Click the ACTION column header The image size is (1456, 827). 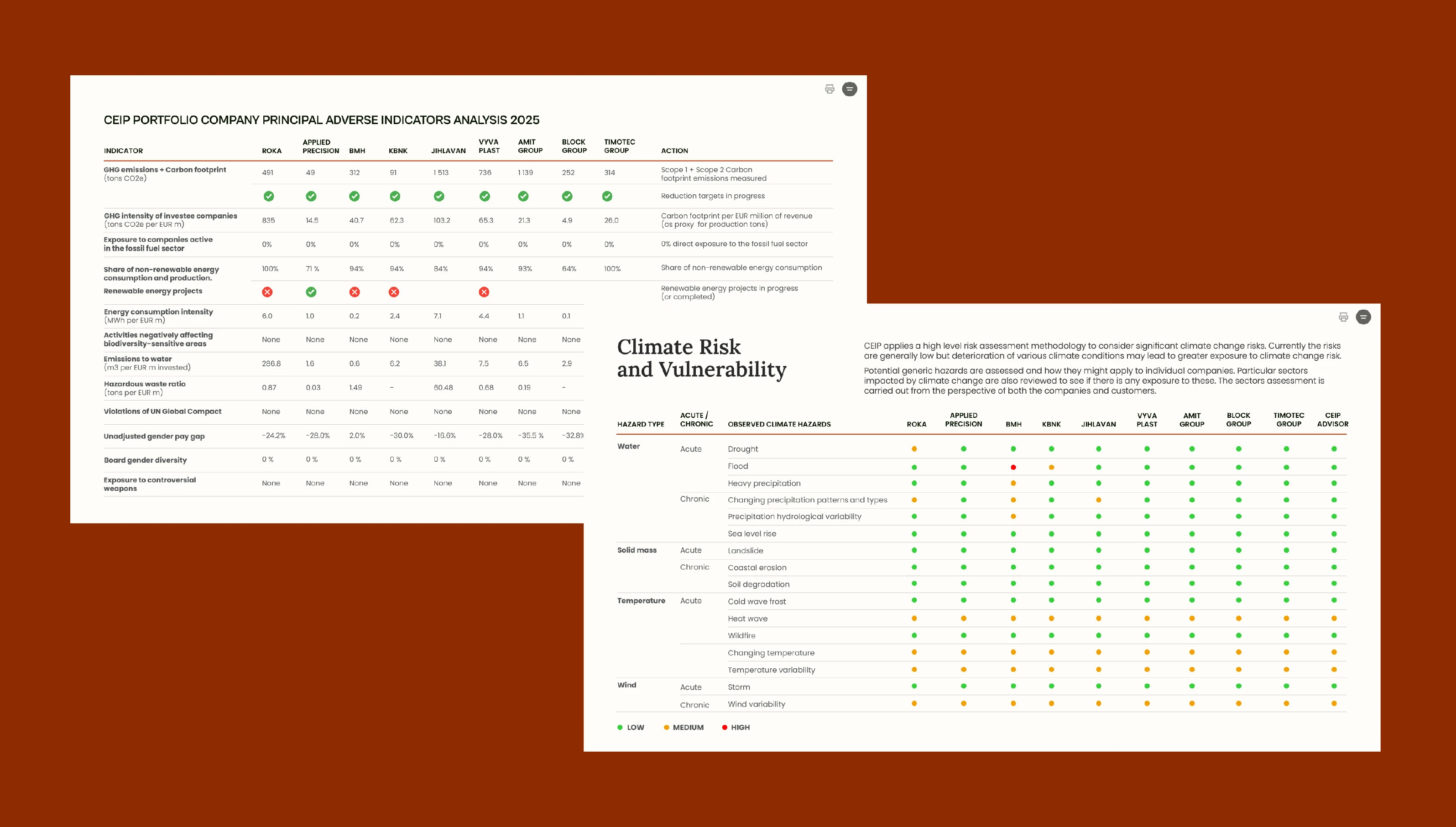click(674, 151)
